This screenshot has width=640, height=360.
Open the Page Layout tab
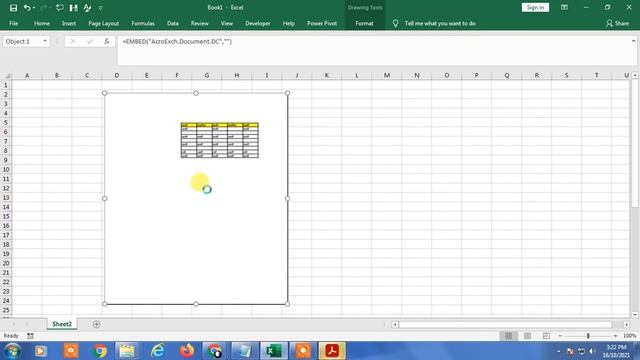pos(104,23)
